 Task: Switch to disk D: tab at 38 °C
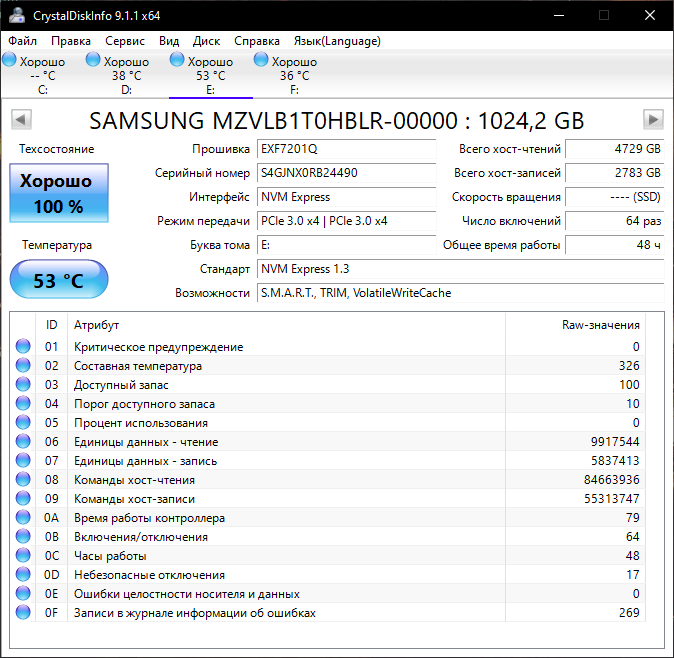point(126,75)
